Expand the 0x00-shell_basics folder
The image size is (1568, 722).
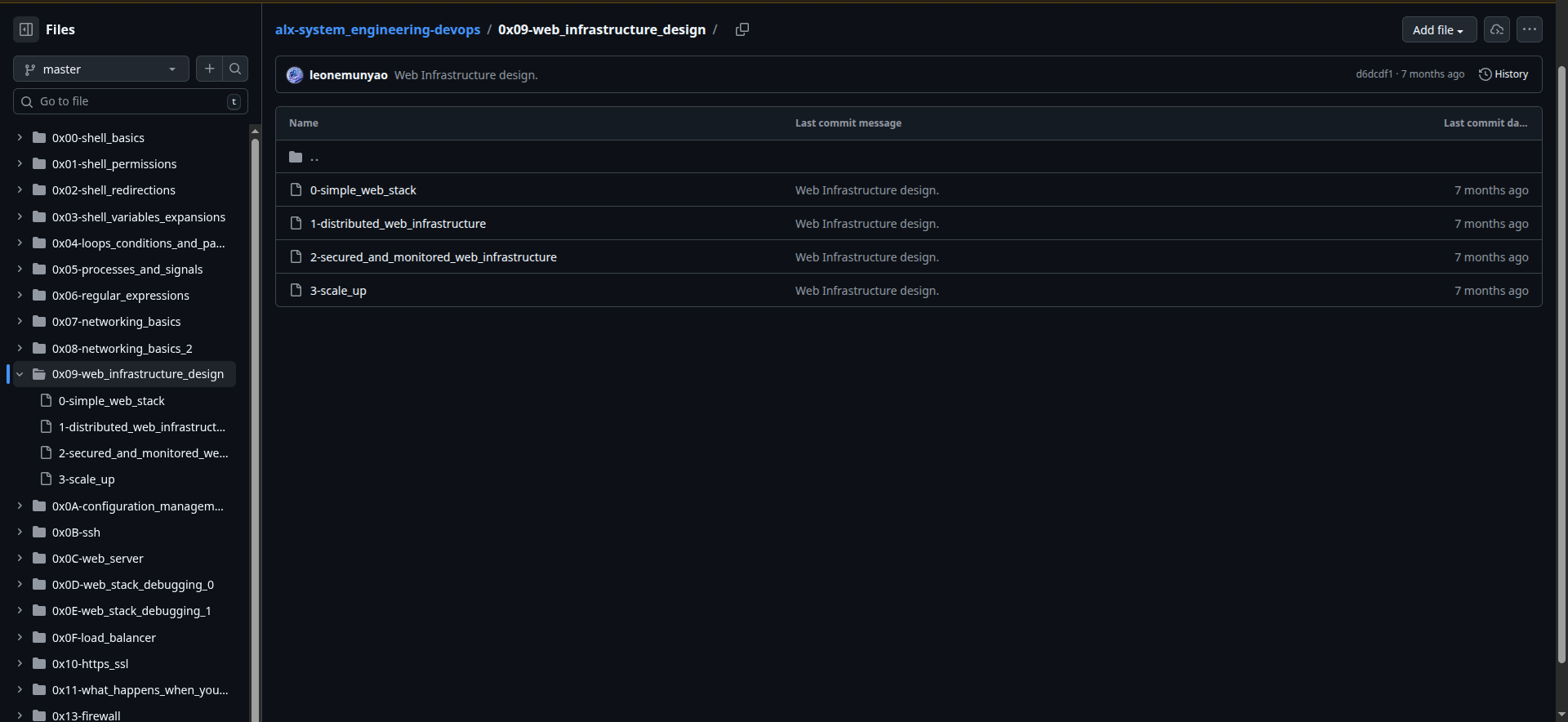pos(20,138)
